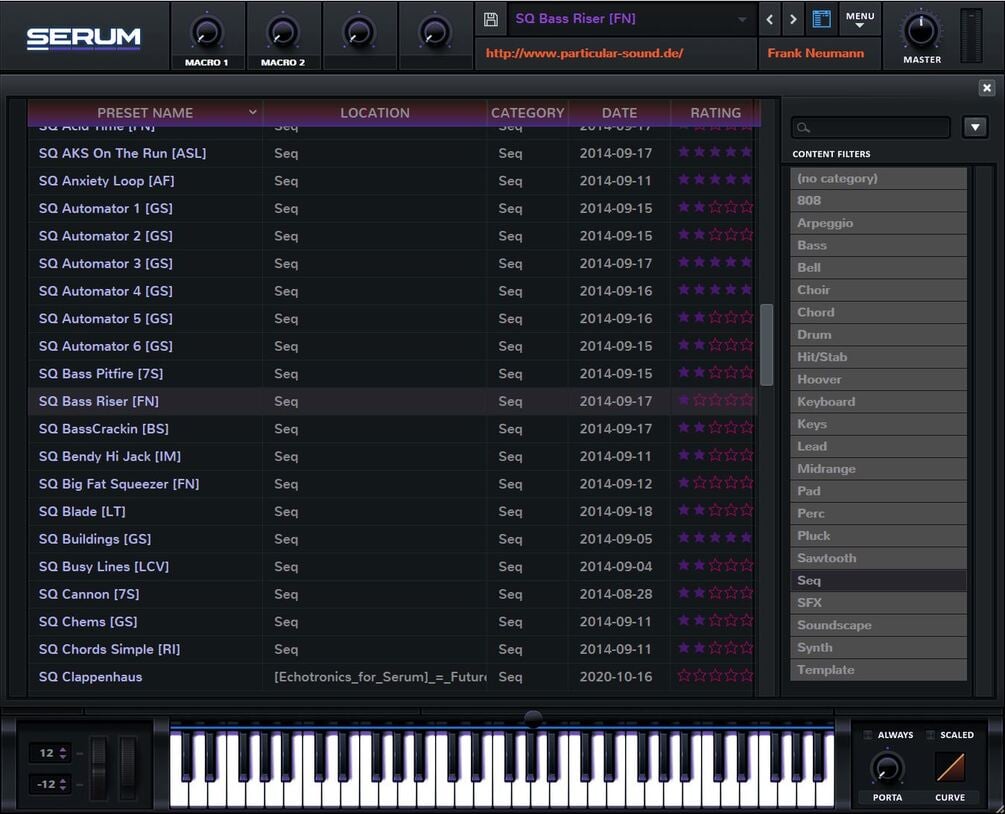The image size is (1005, 814).
Task: Set star rating for SQ Cannon [7S]
Action: click(x=715, y=594)
